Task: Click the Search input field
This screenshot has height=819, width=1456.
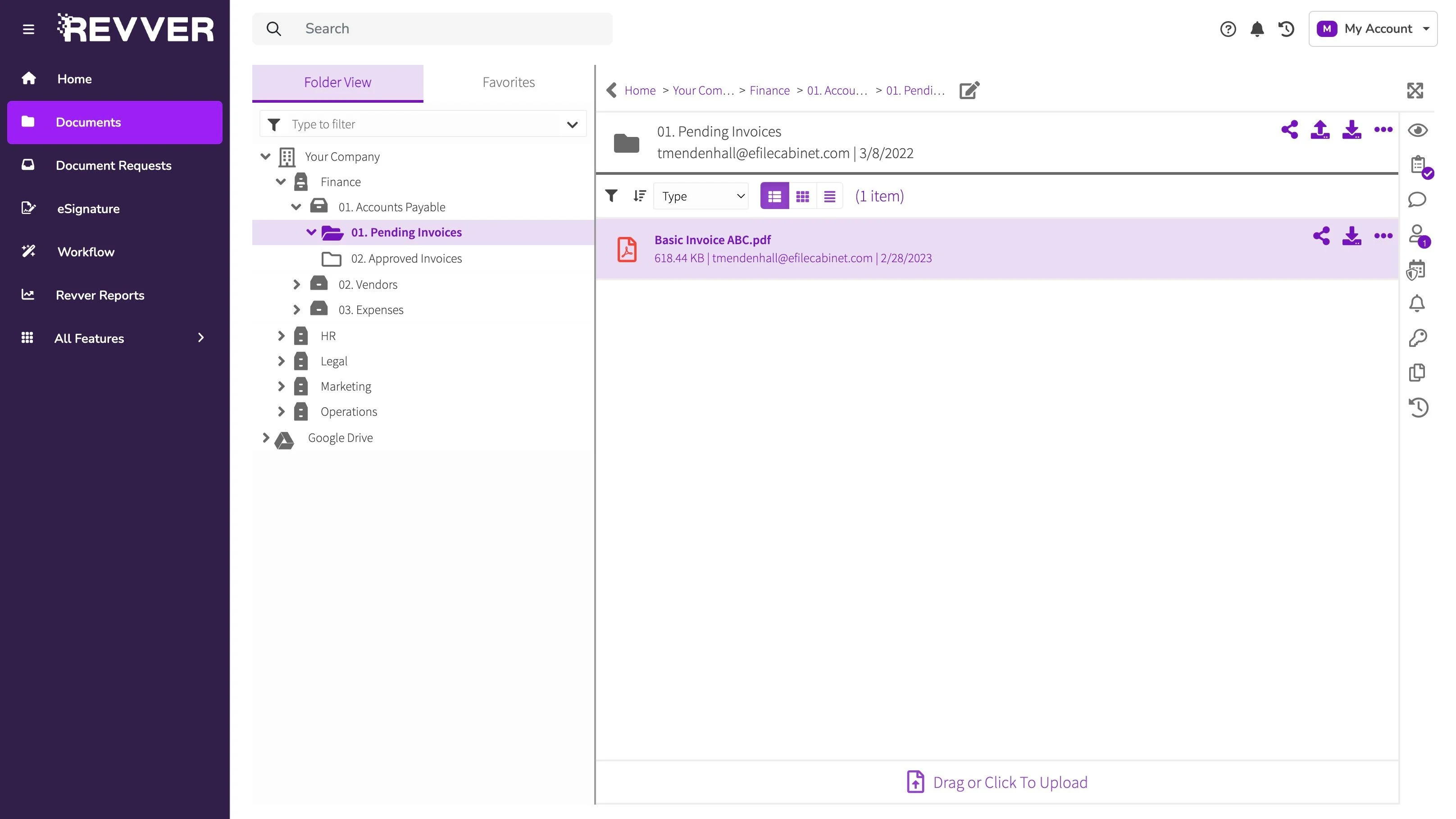Action: [x=432, y=29]
